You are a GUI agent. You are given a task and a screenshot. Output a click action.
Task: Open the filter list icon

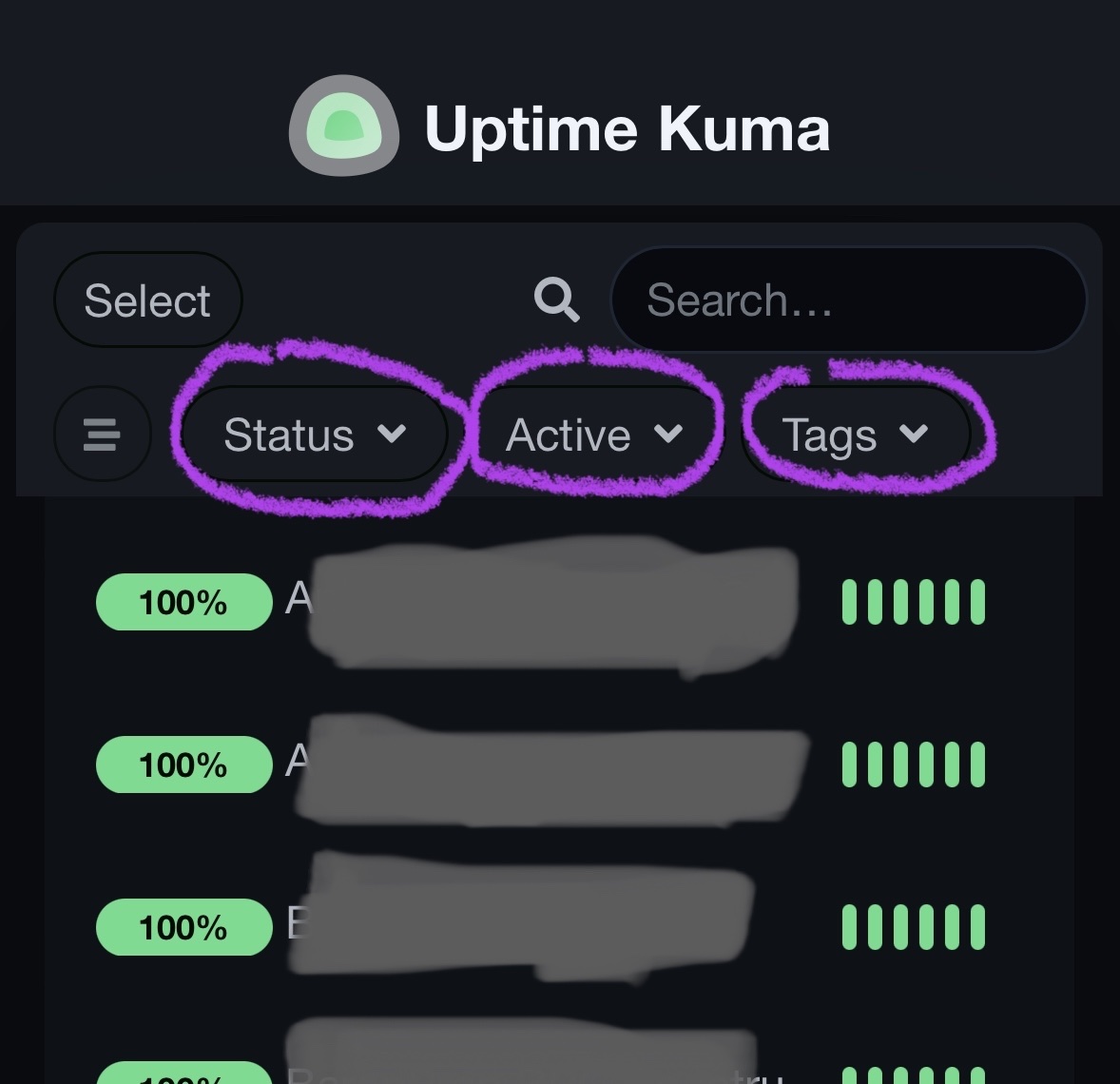[x=101, y=435]
